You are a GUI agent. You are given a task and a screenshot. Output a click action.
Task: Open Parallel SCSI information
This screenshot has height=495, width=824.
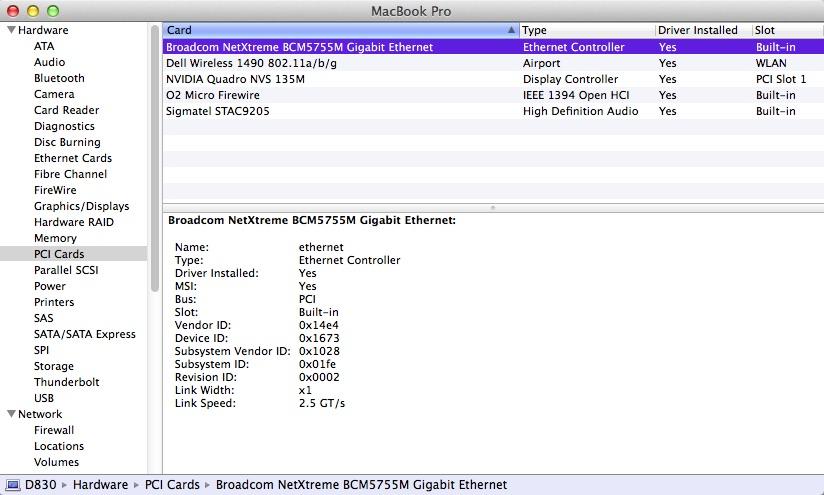point(66,270)
